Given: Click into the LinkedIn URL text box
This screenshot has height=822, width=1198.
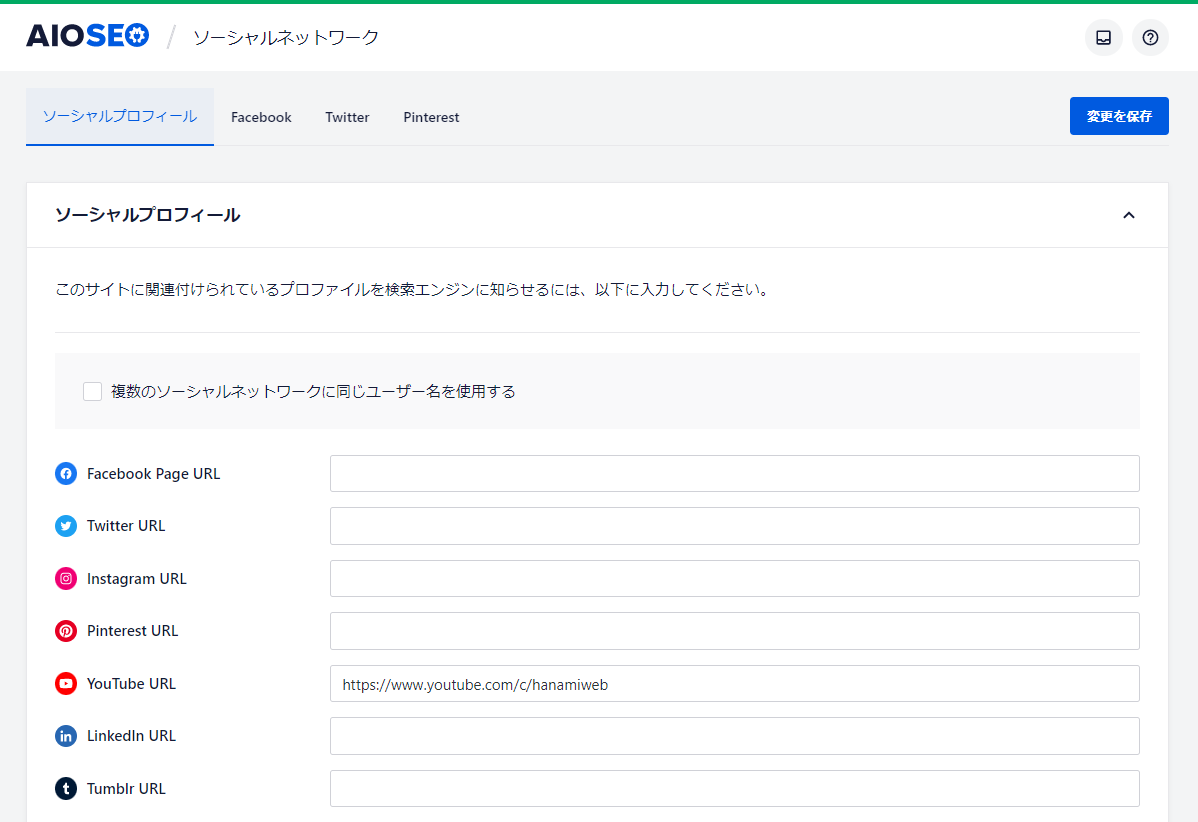Looking at the screenshot, I should click(734, 736).
